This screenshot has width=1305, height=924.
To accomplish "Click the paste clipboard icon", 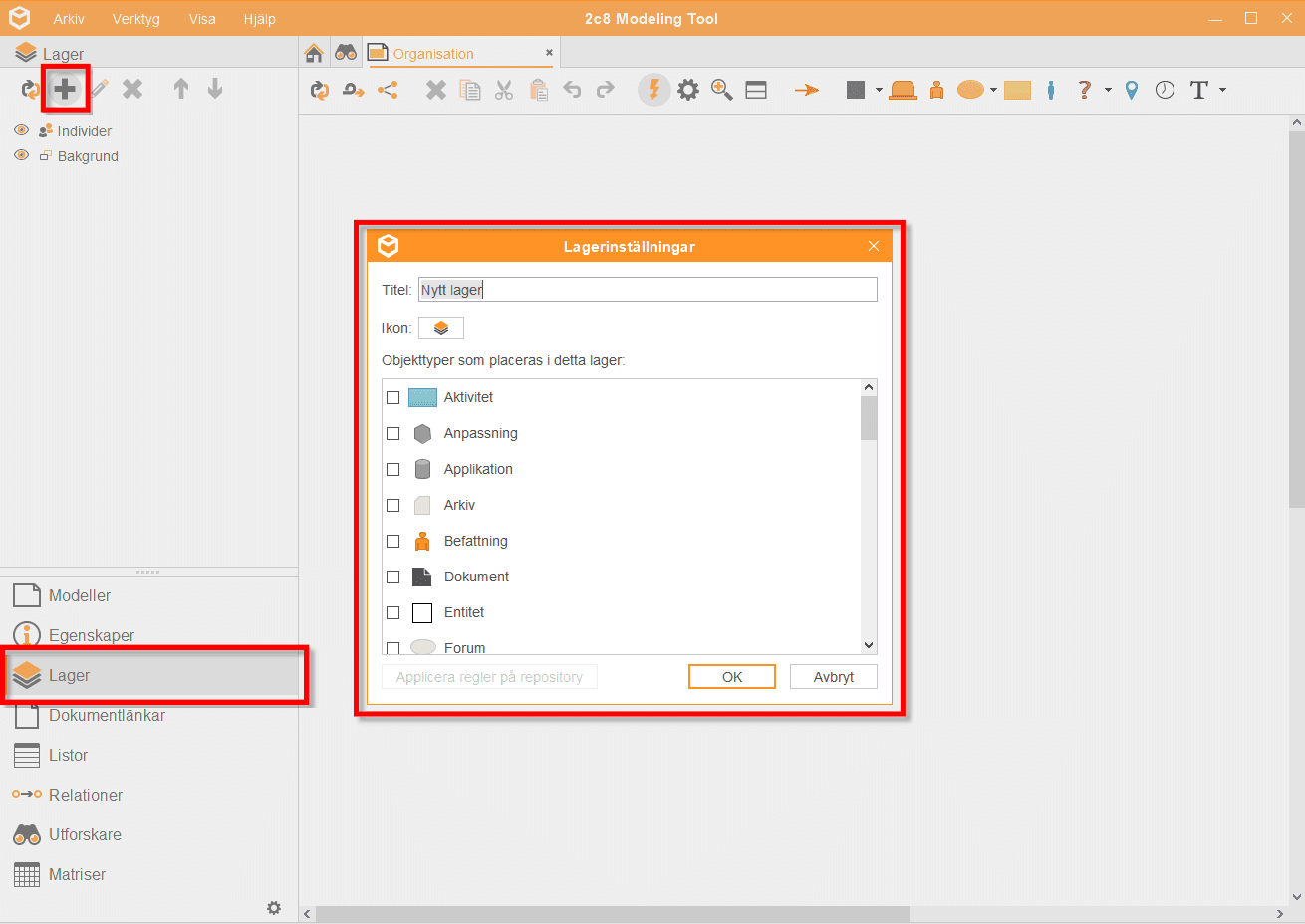I will [x=539, y=91].
